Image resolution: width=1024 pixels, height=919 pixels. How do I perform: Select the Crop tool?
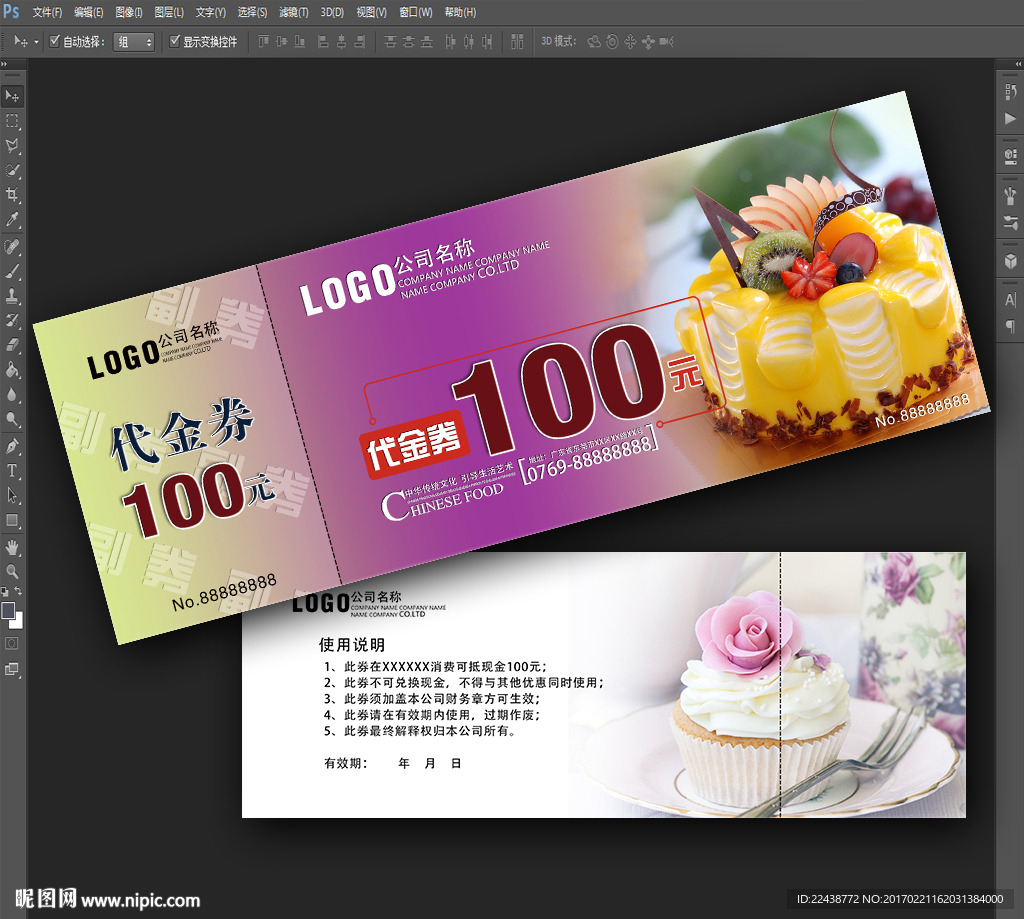click(13, 195)
